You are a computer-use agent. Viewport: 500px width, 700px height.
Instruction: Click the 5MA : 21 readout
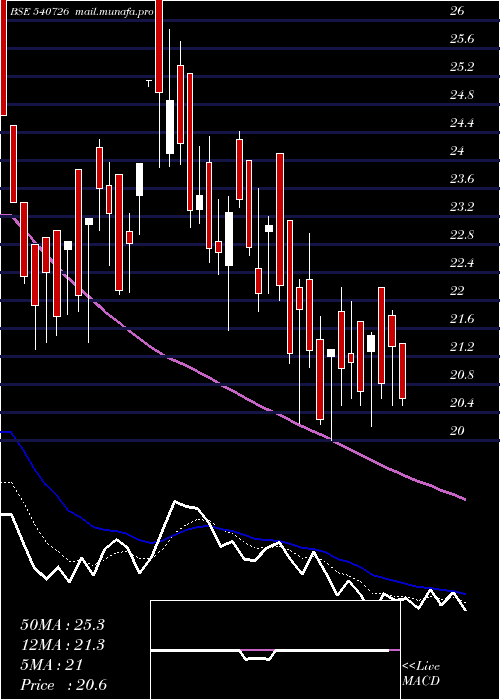coord(52,665)
